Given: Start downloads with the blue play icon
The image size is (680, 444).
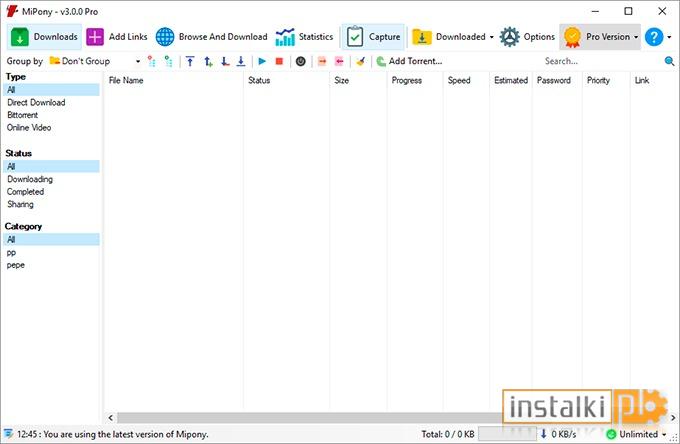Looking at the screenshot, I should [262, 62].
